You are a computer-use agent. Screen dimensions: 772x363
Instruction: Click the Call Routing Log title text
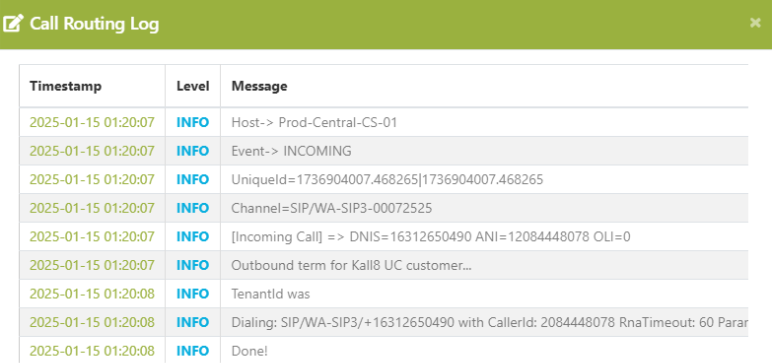pyautogui.click(x=95, y=23)
